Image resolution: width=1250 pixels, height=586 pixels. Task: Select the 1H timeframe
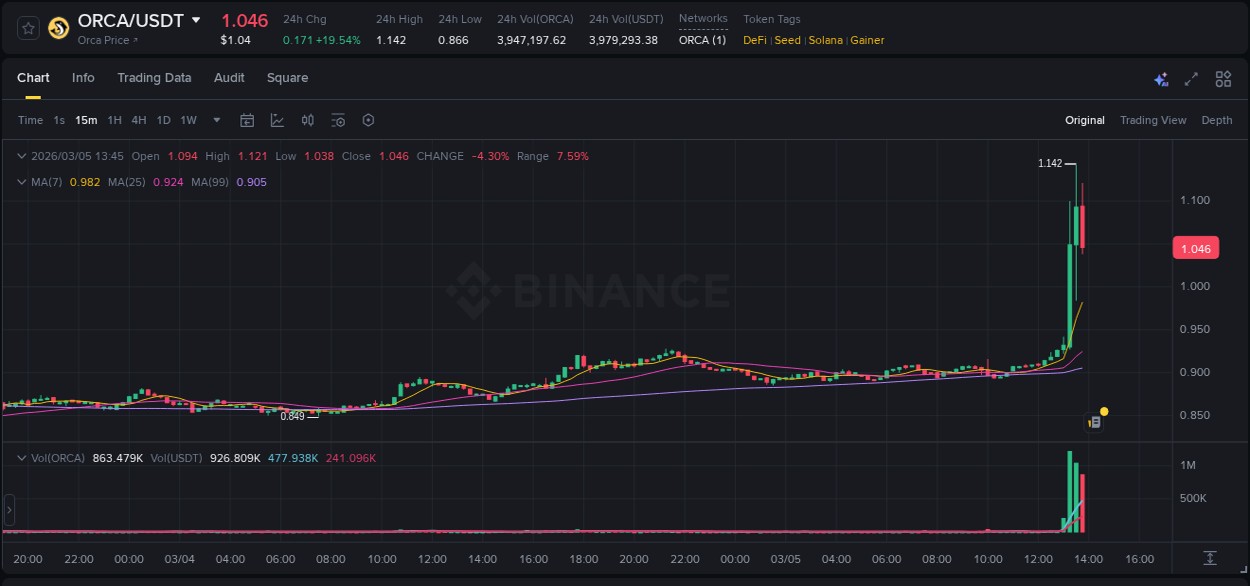pos(115,120)
